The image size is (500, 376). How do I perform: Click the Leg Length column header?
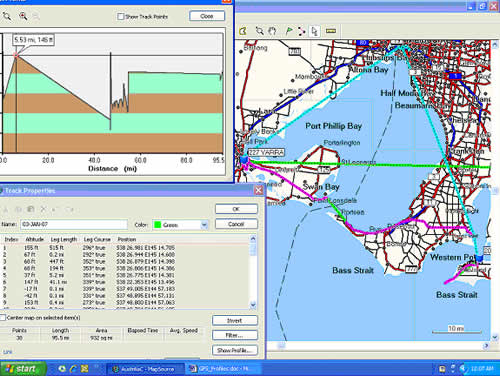click(x=63, y=239)
